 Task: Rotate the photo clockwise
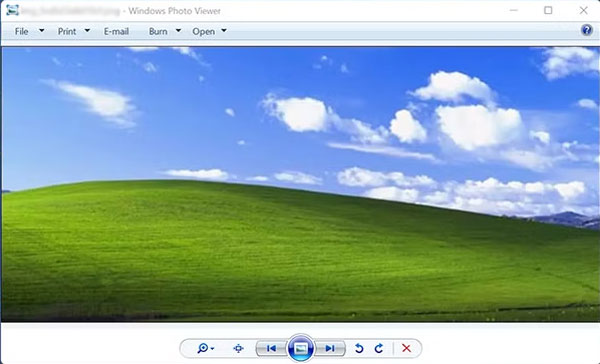[x=379, y=348]
